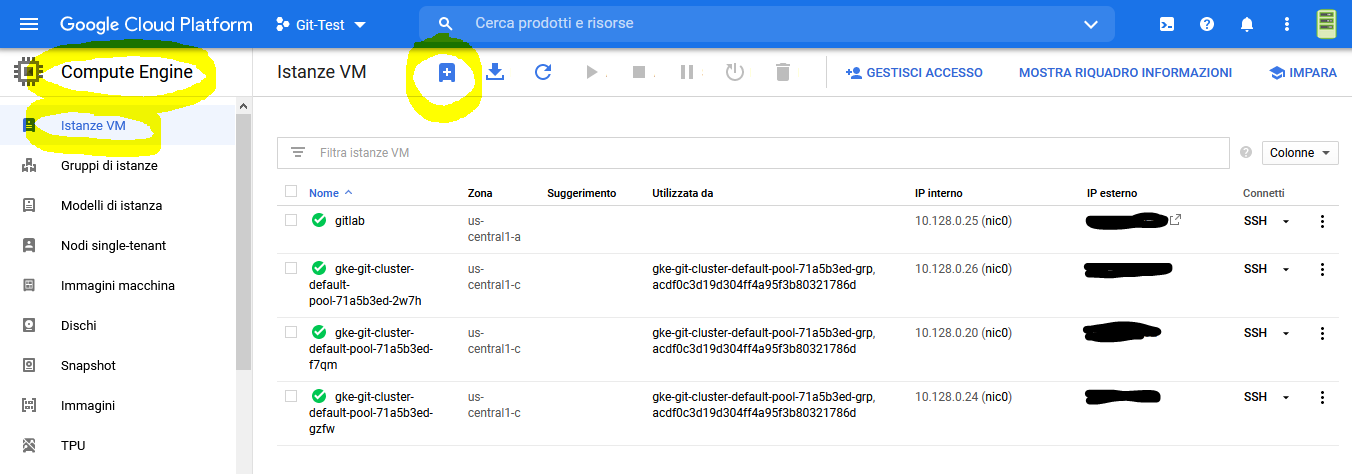Check the gitlab instance checkbox
Screen dimensions: 1352x474
(x=291, y=220)
